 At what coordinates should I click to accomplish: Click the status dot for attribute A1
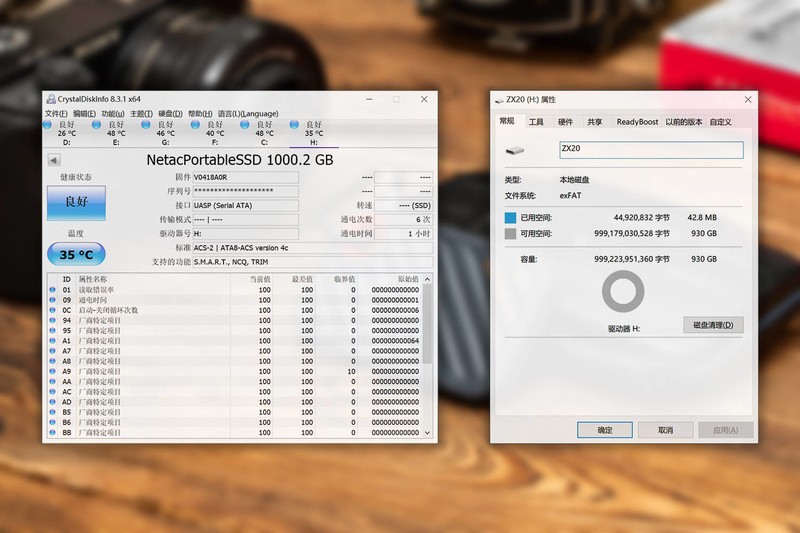pyautogui.click(x=53, y=341)
